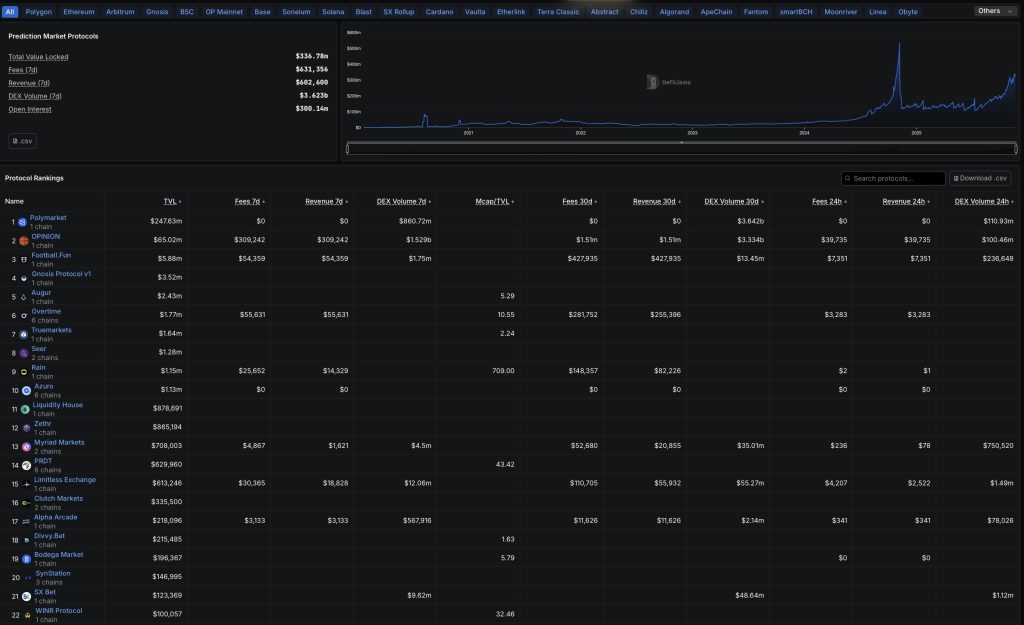Screen dimensions: 1024x625
Task: Sort by Fees 30d column header
Action: (x=579, y=201)
